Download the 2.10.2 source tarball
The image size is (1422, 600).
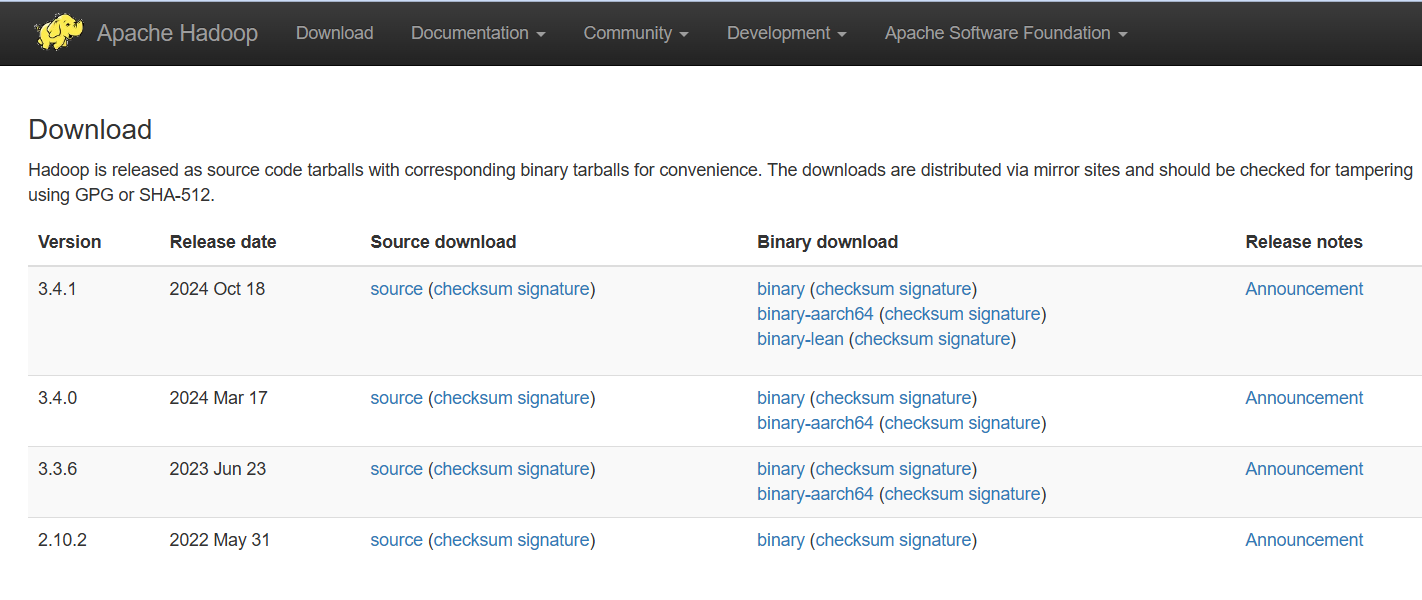pyautogui.click(x=396, y=540)
